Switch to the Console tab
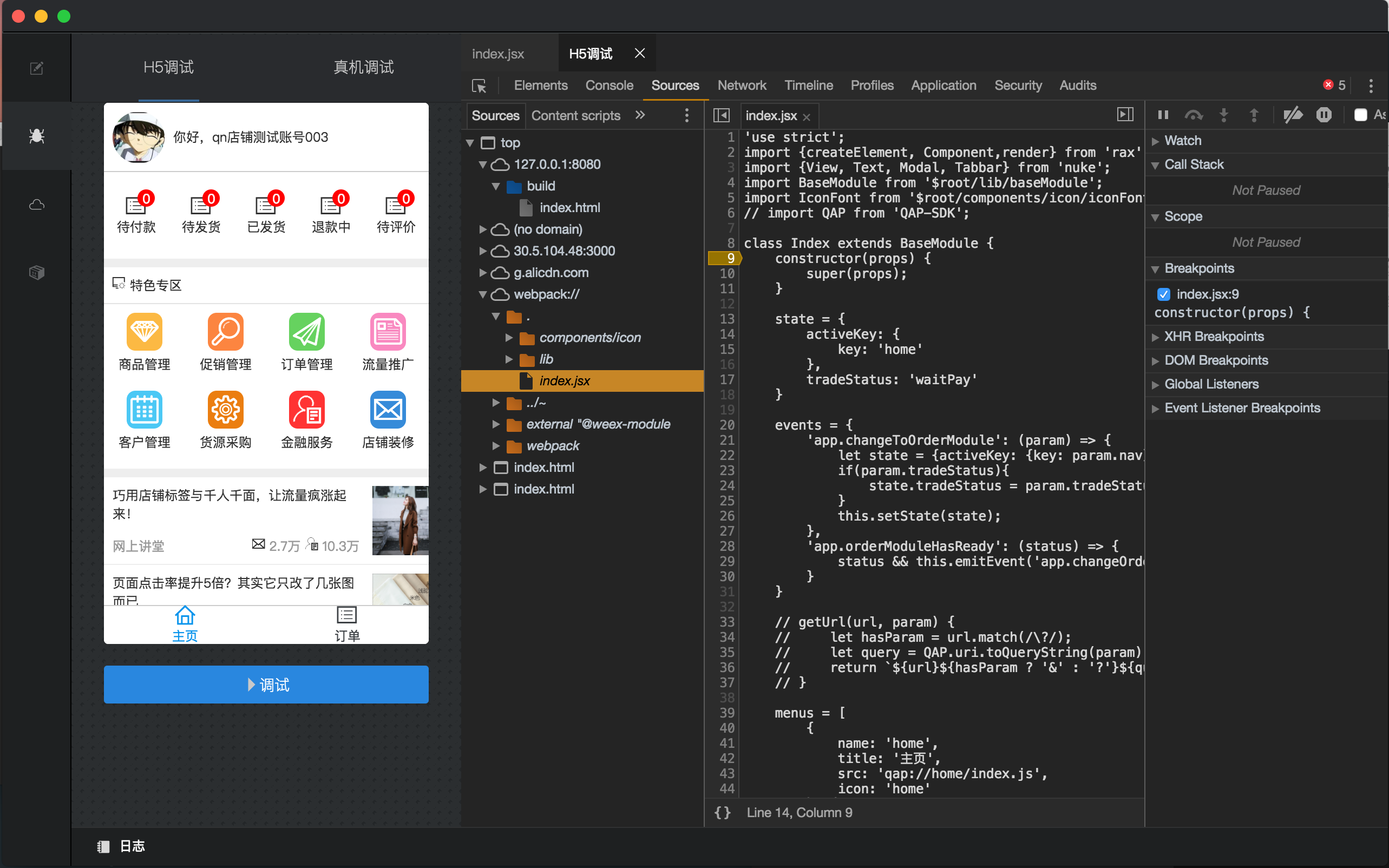Image resolution: width=1389 pixels, height=868 pixels. tap(609, 86)
